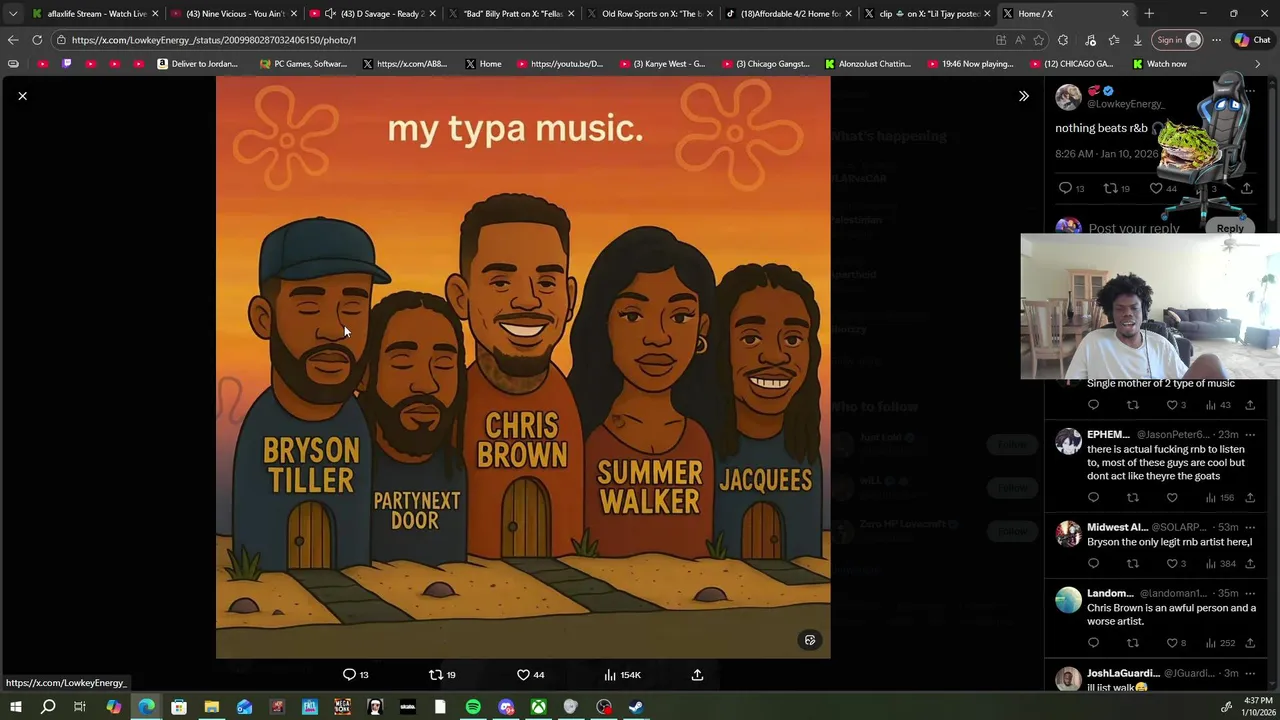Open a new browser tab with plus
This screenshot has width=1280, height=720.
[1149, 14]
